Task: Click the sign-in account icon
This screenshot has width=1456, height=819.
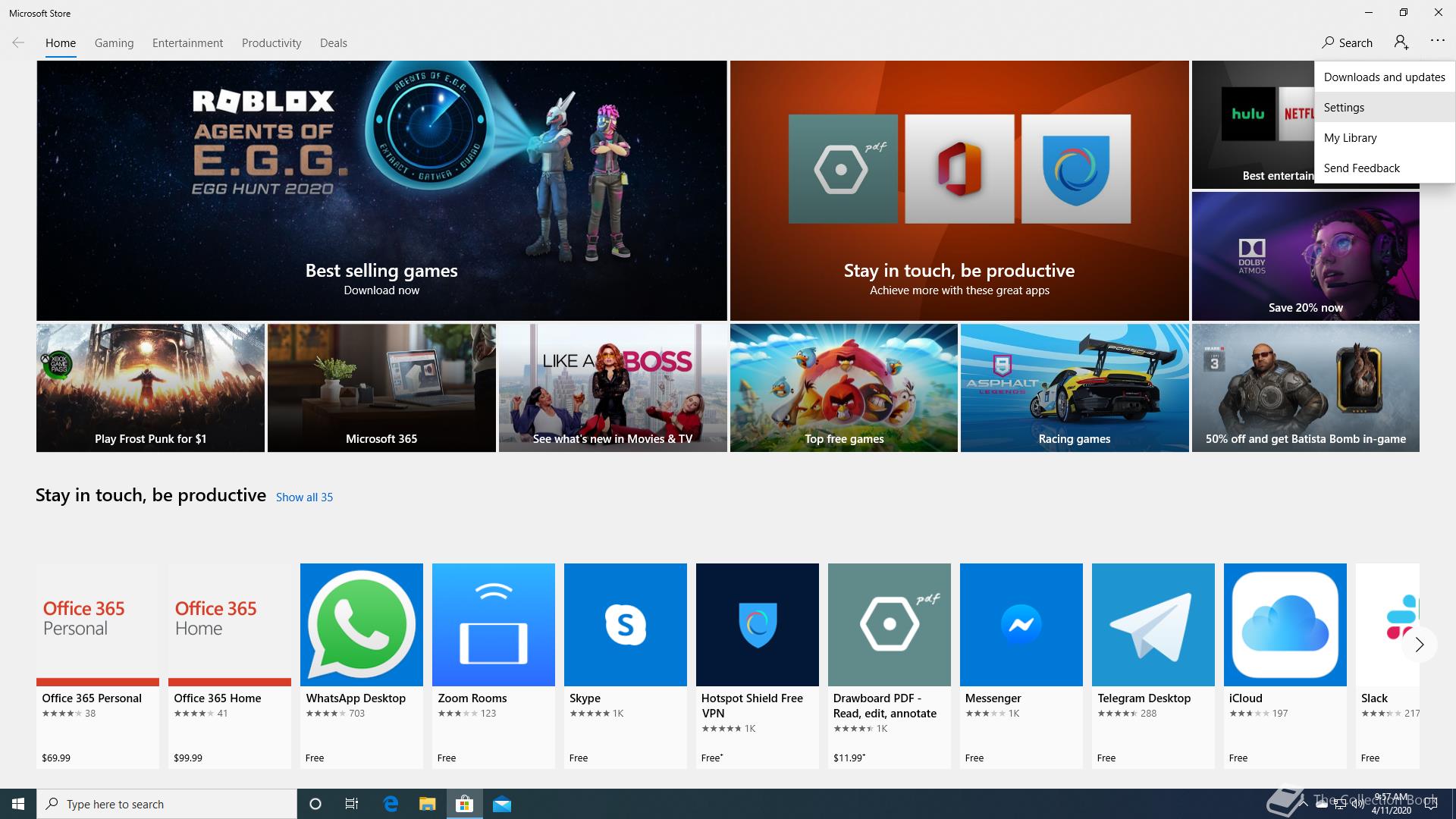Action: point(1401,42)
